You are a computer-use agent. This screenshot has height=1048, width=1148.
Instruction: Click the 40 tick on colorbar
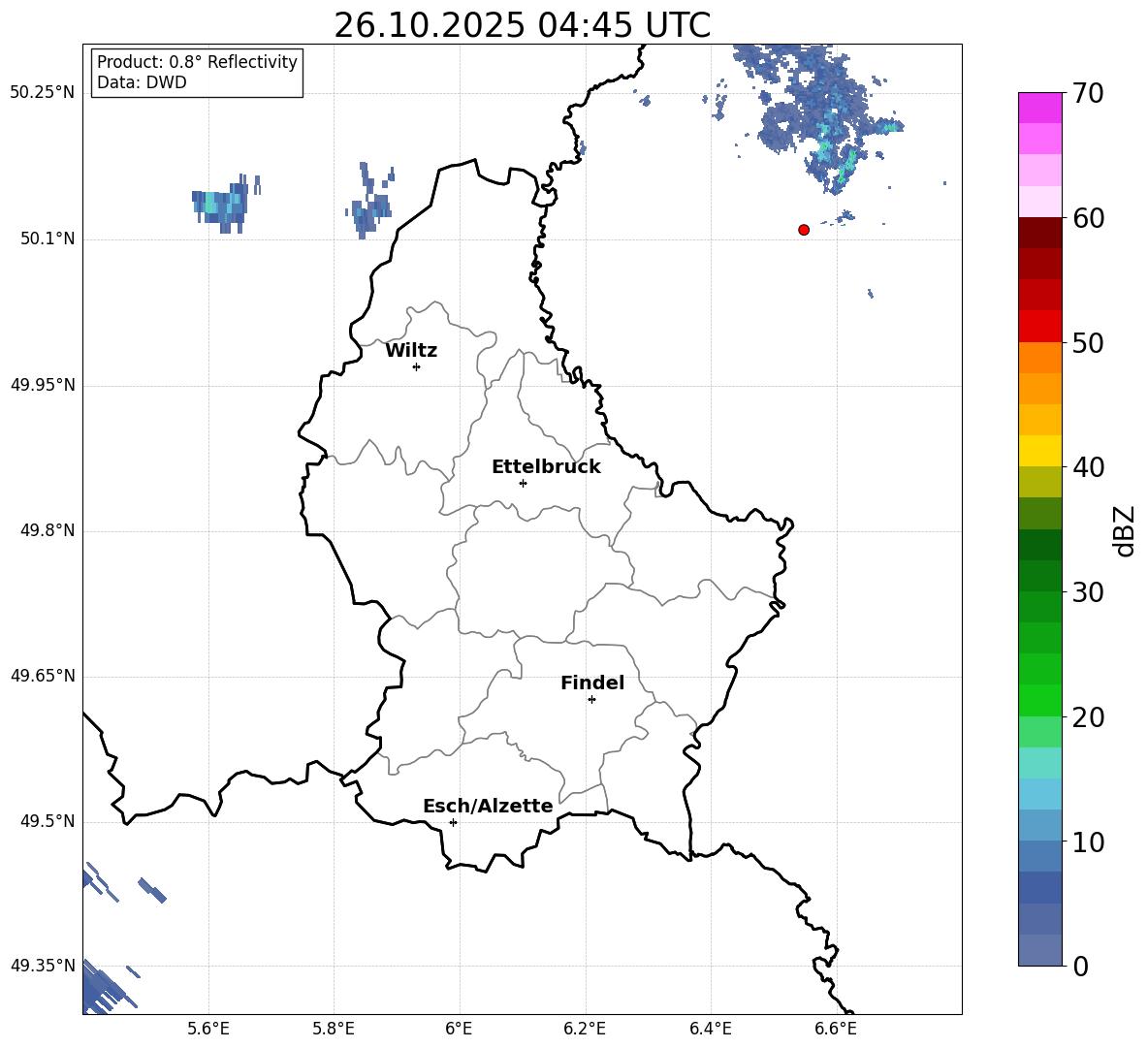click(1088, 467)
